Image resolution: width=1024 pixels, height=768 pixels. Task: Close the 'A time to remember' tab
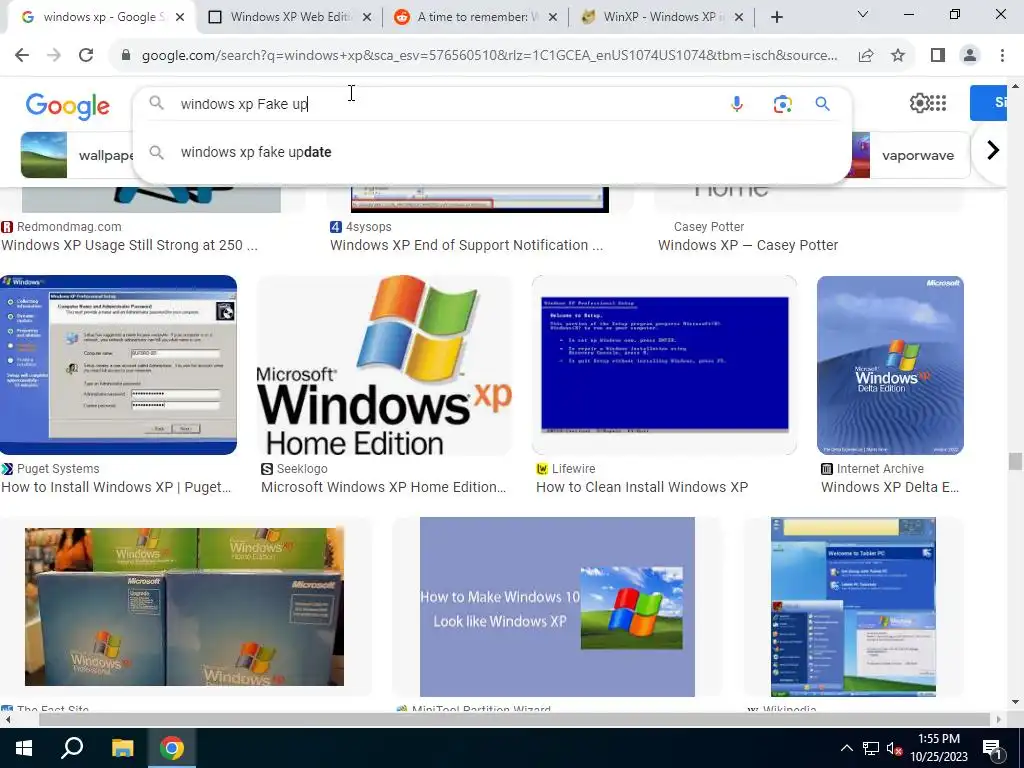(x=553, y=18)
